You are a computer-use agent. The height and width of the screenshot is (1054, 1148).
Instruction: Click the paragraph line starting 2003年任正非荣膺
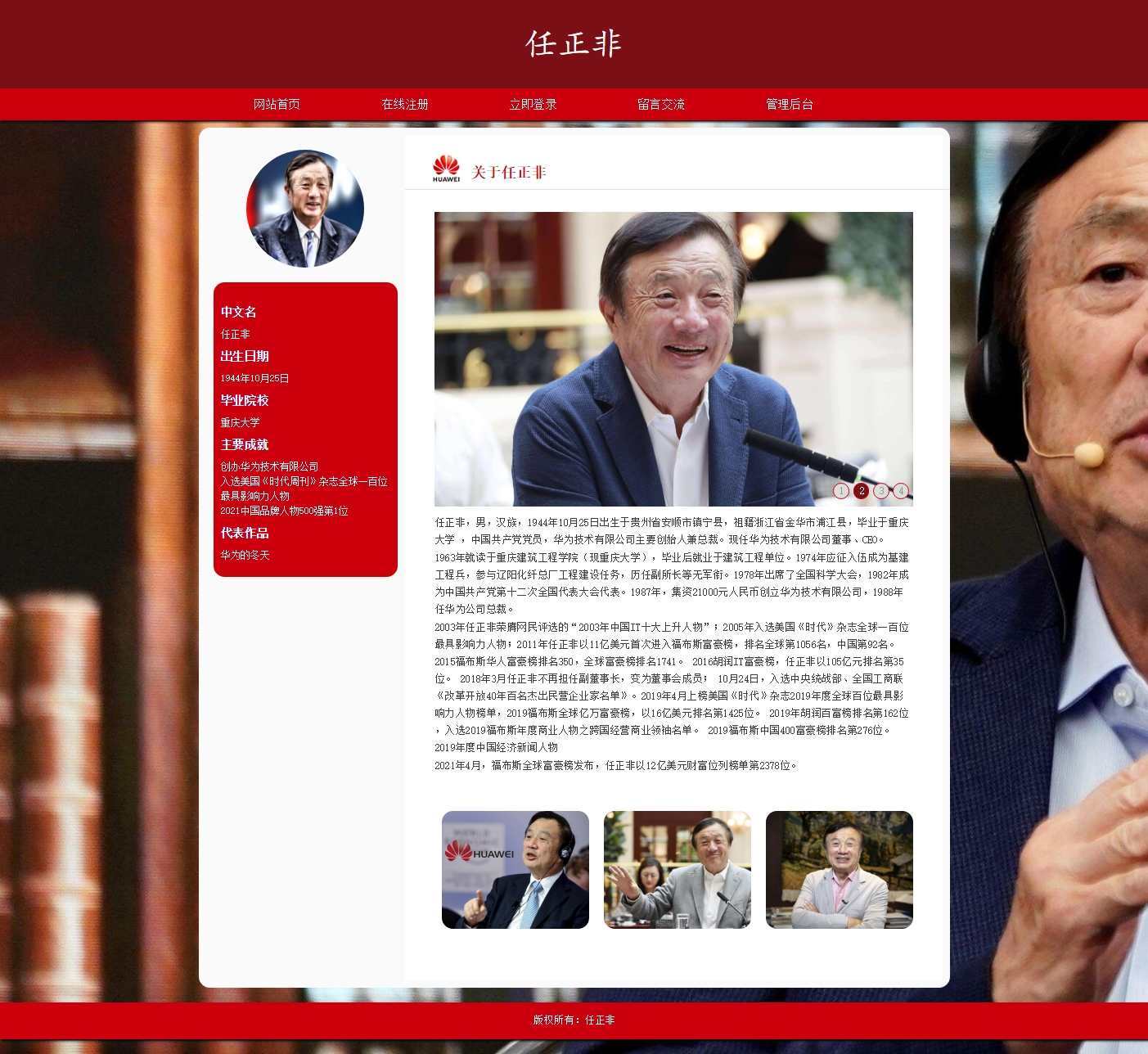672,627
